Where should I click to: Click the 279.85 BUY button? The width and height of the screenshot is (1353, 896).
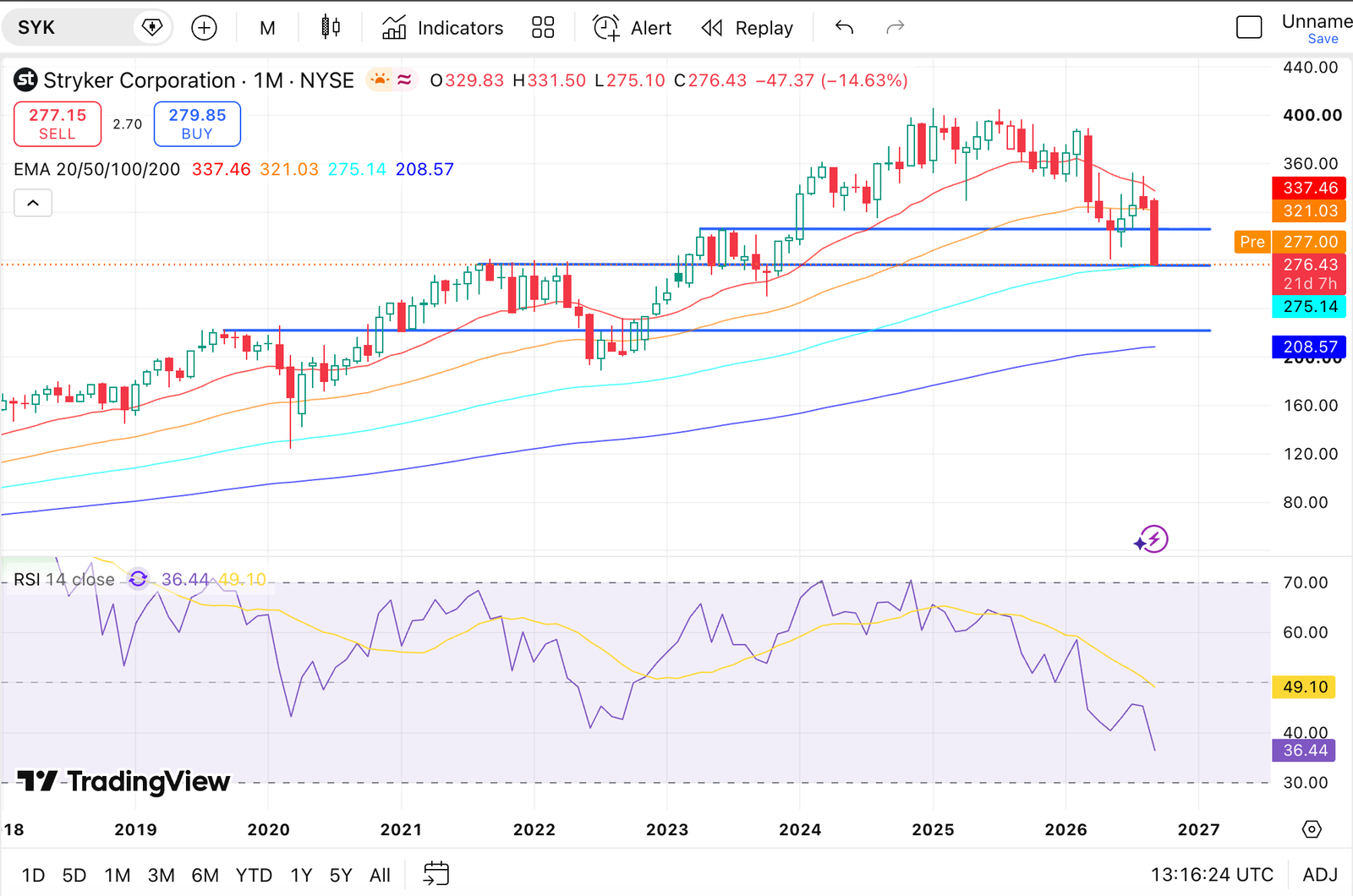pyautogui.click(x=197, y=123)
